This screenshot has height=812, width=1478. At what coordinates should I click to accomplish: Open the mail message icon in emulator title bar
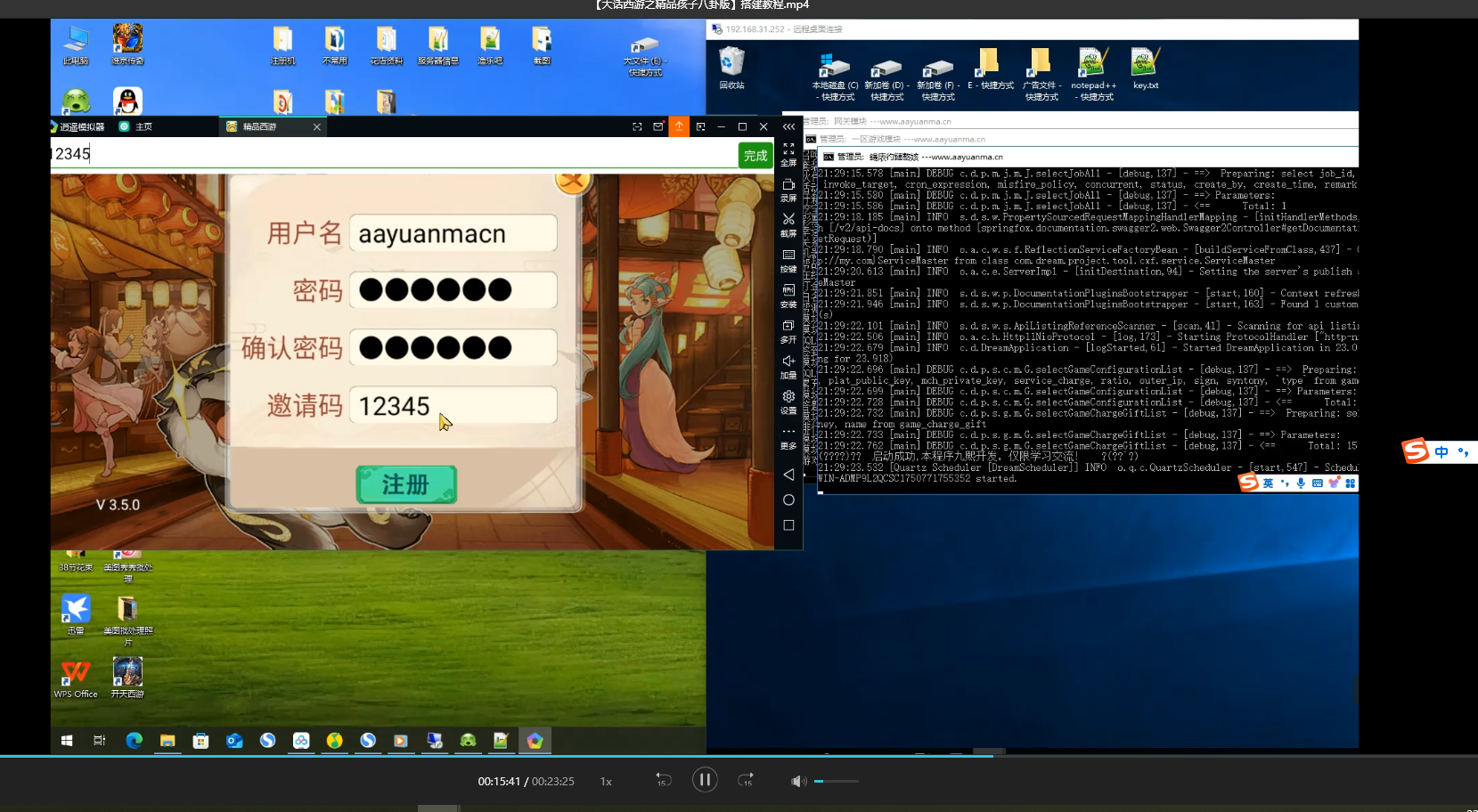coord(657,126)
